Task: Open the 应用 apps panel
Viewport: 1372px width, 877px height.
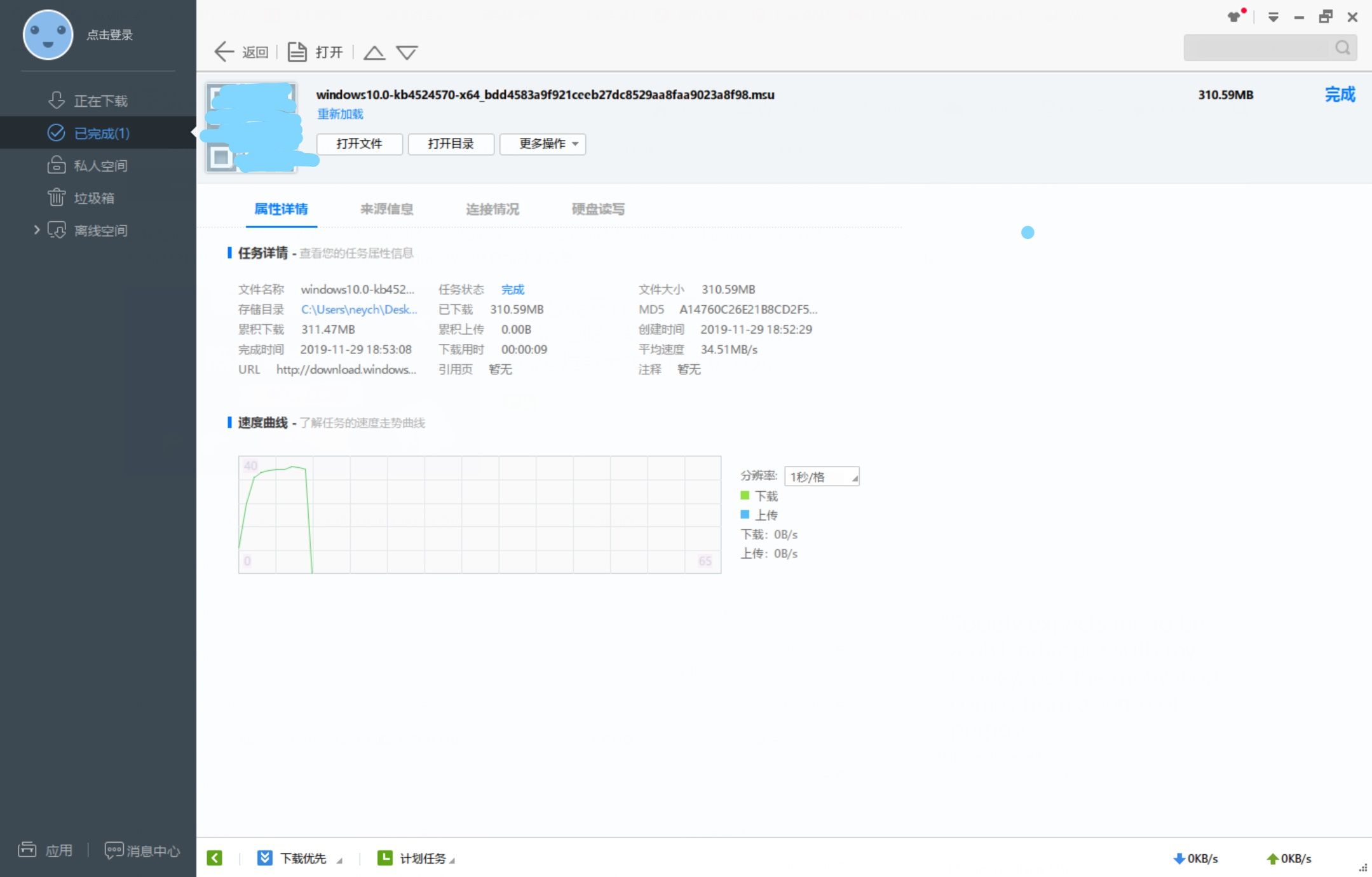Action: coord(45,850)
